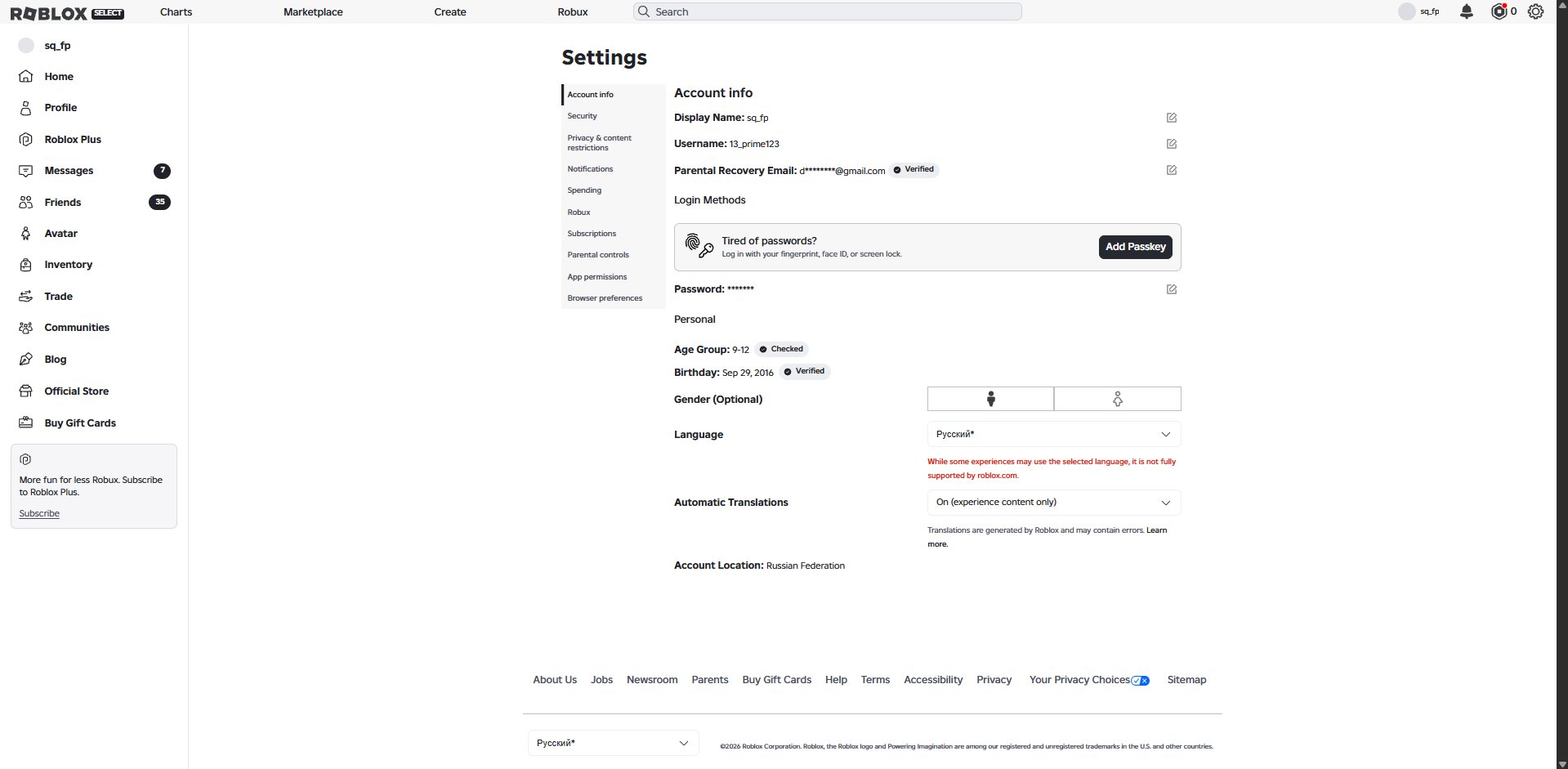Open the Charts menu
This screenshot has width=1568, height=769.
tap(176, 12)
